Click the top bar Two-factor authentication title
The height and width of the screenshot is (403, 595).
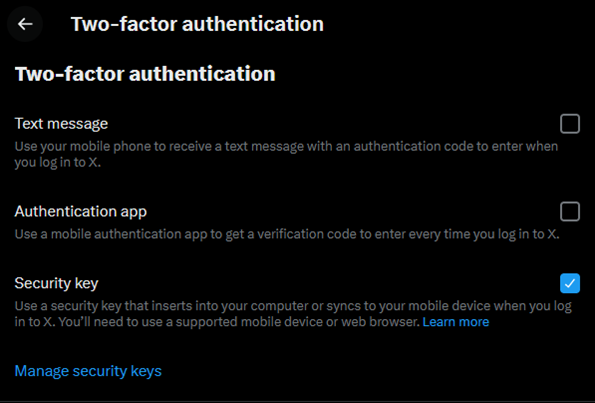click(x=197, y=24)
